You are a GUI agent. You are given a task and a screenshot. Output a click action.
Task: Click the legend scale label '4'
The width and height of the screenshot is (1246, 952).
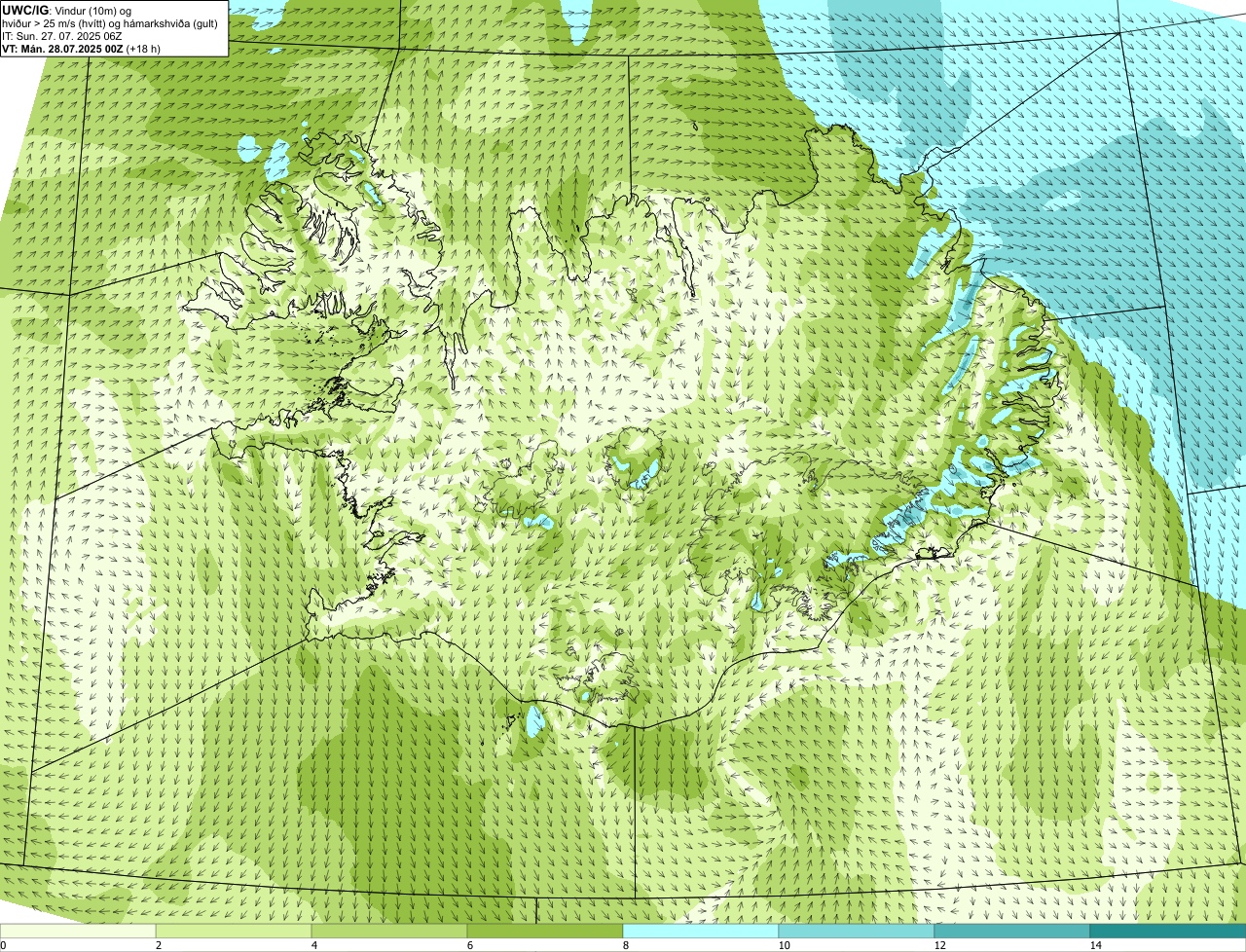click(314, 945)
